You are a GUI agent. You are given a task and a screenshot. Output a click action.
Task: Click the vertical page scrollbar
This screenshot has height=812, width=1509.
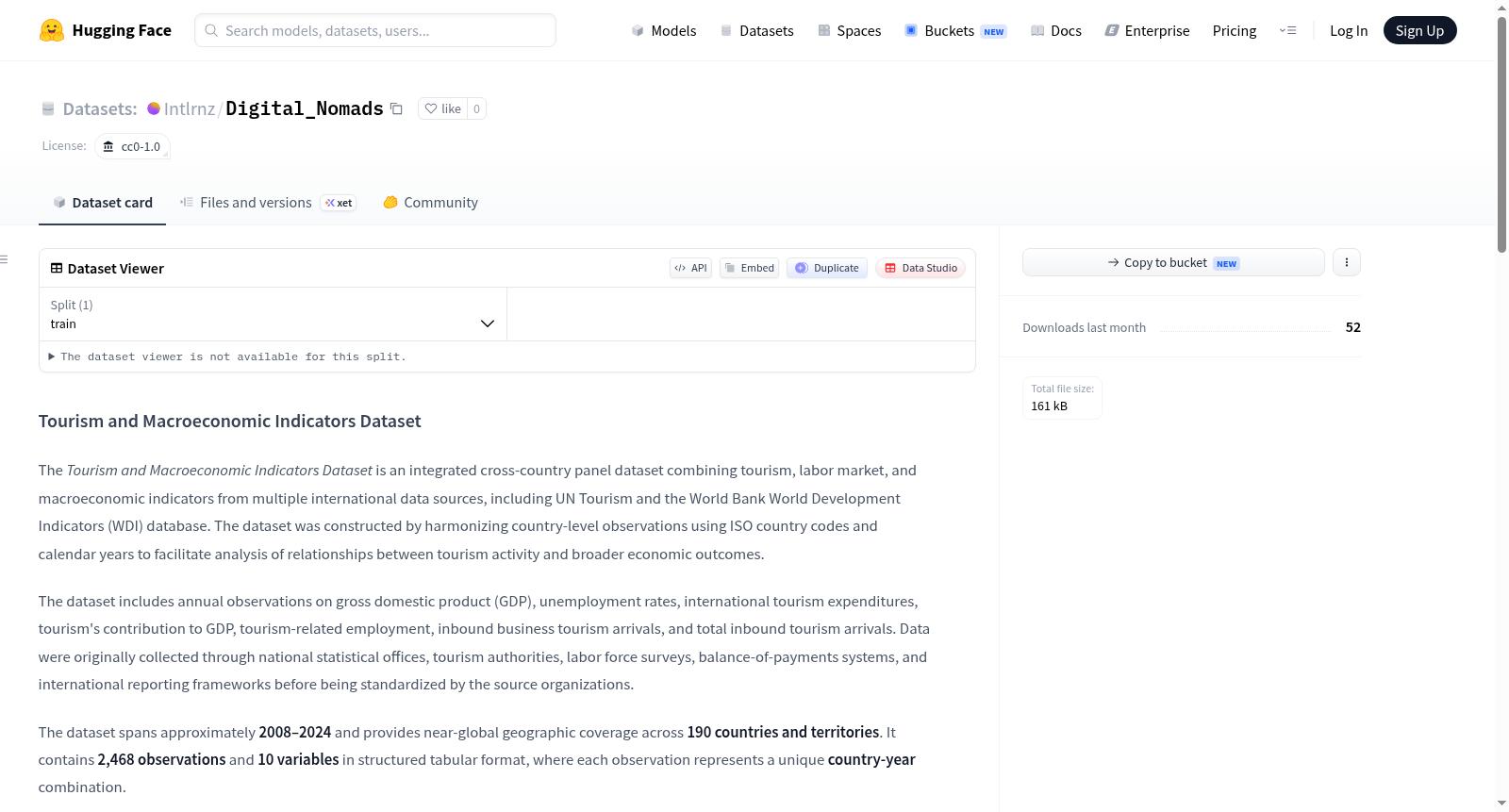(1501, 134)
